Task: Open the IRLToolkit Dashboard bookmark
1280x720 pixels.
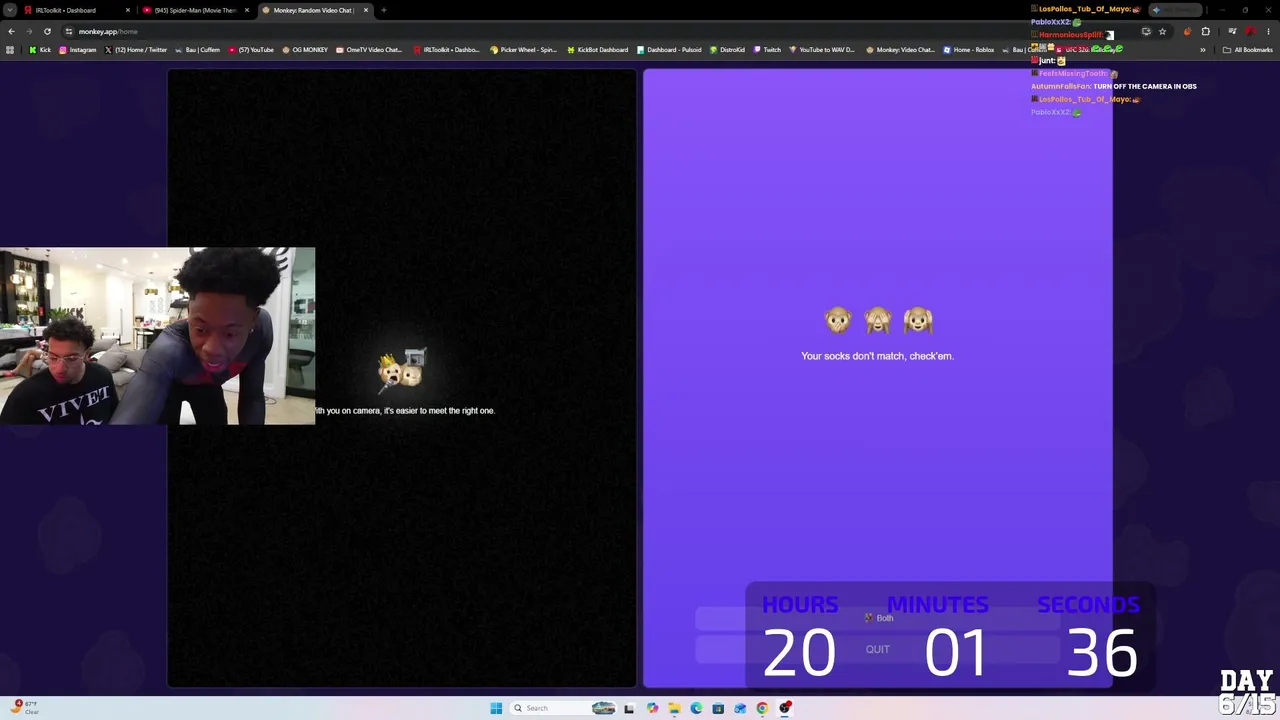Action: (x=446, y=50)
